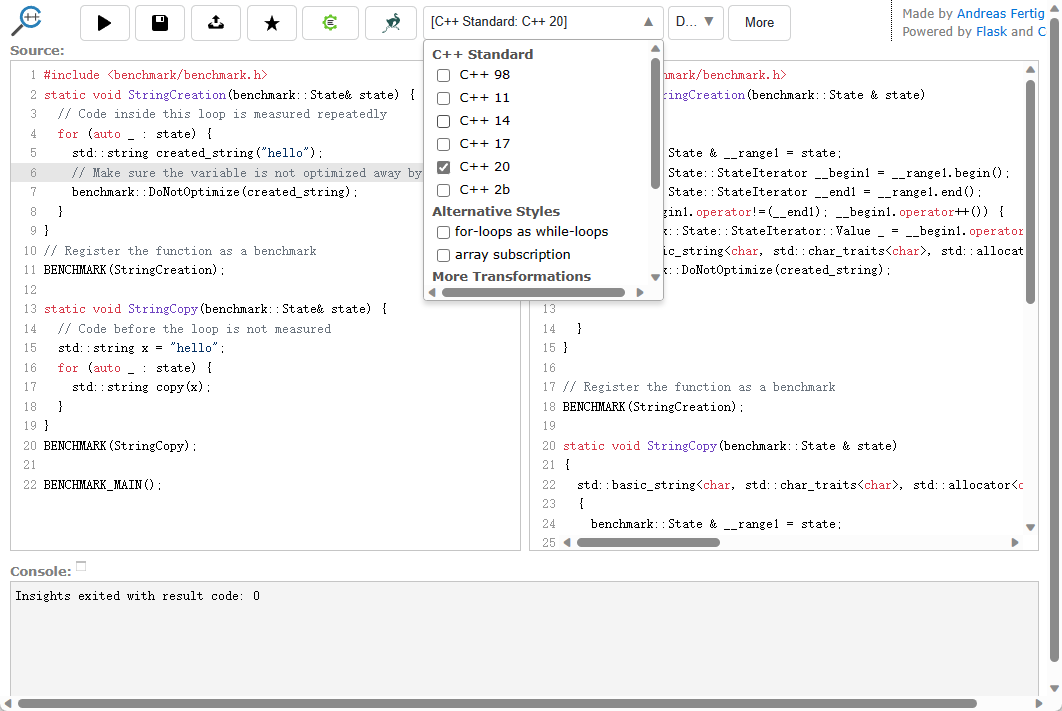Open the D... dropdown in the toolbar
Screen dimensions: 1062x711
coord(695,23)
